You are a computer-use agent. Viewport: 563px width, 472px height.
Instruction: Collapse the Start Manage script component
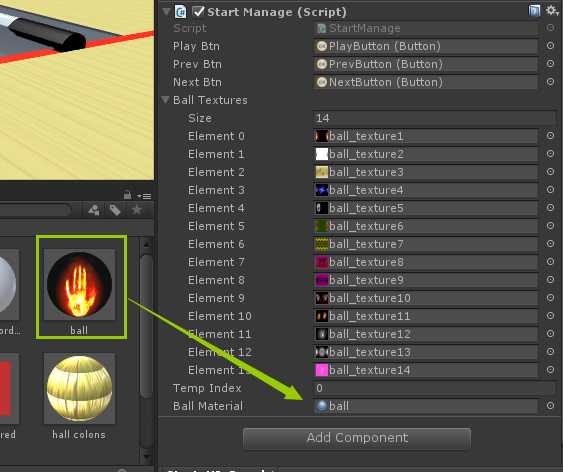(x=166, y=11)
